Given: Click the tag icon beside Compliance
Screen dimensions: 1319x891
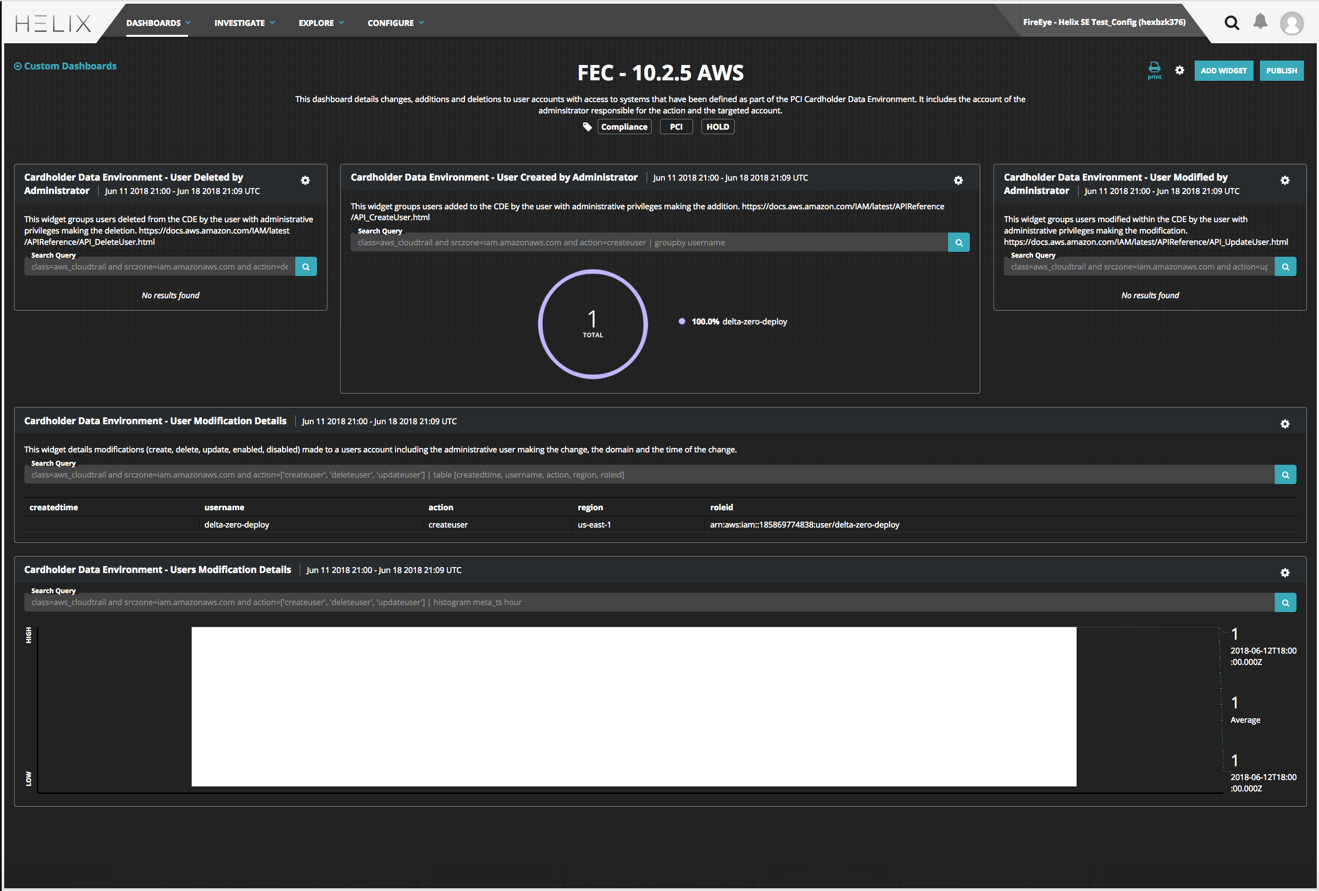Looking at the screenshot, I should [x=587, y=127].
